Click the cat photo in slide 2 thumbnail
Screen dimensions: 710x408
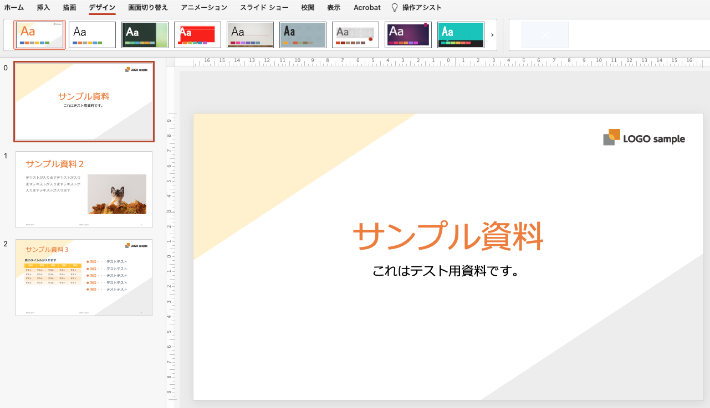[117, 194]
